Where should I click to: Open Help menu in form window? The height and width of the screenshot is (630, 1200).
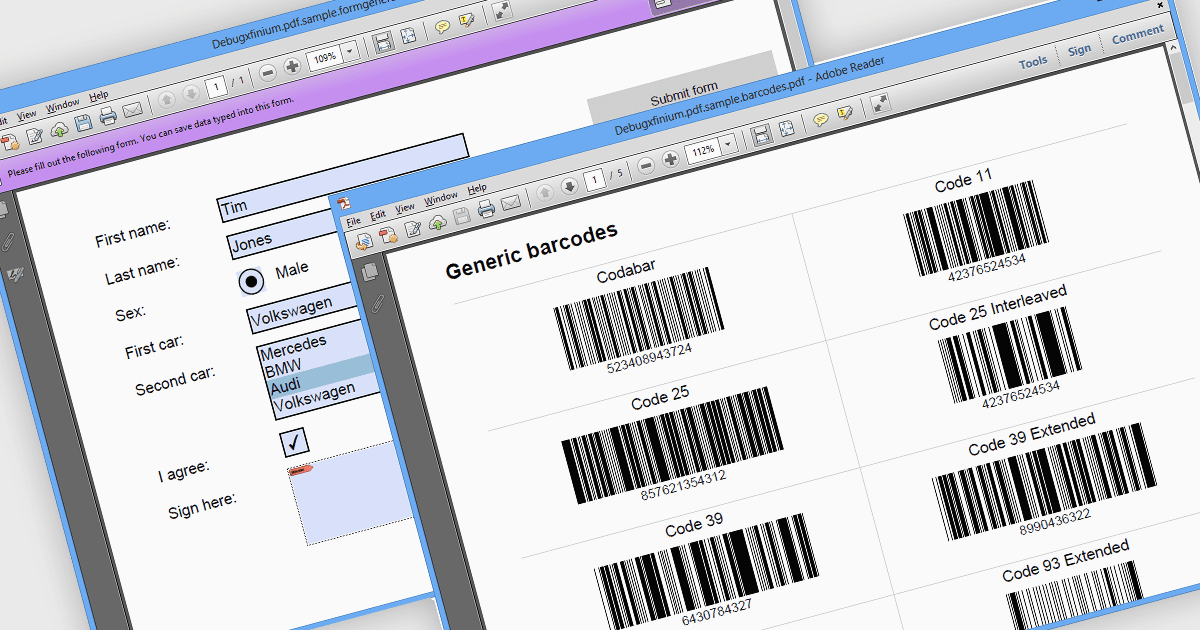[x=99, y=96]
